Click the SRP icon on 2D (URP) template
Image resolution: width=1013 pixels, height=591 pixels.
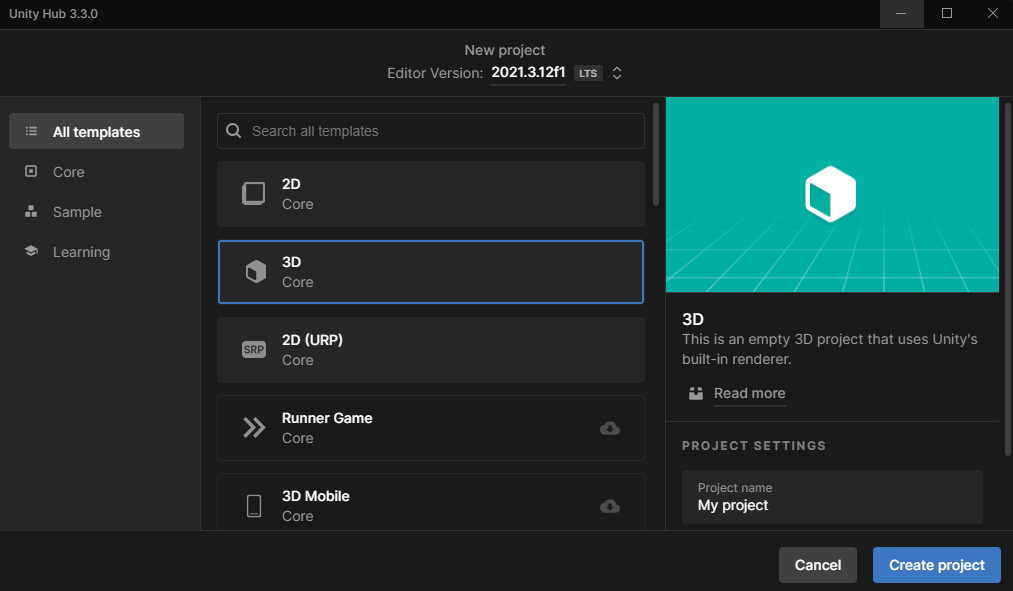253,349
